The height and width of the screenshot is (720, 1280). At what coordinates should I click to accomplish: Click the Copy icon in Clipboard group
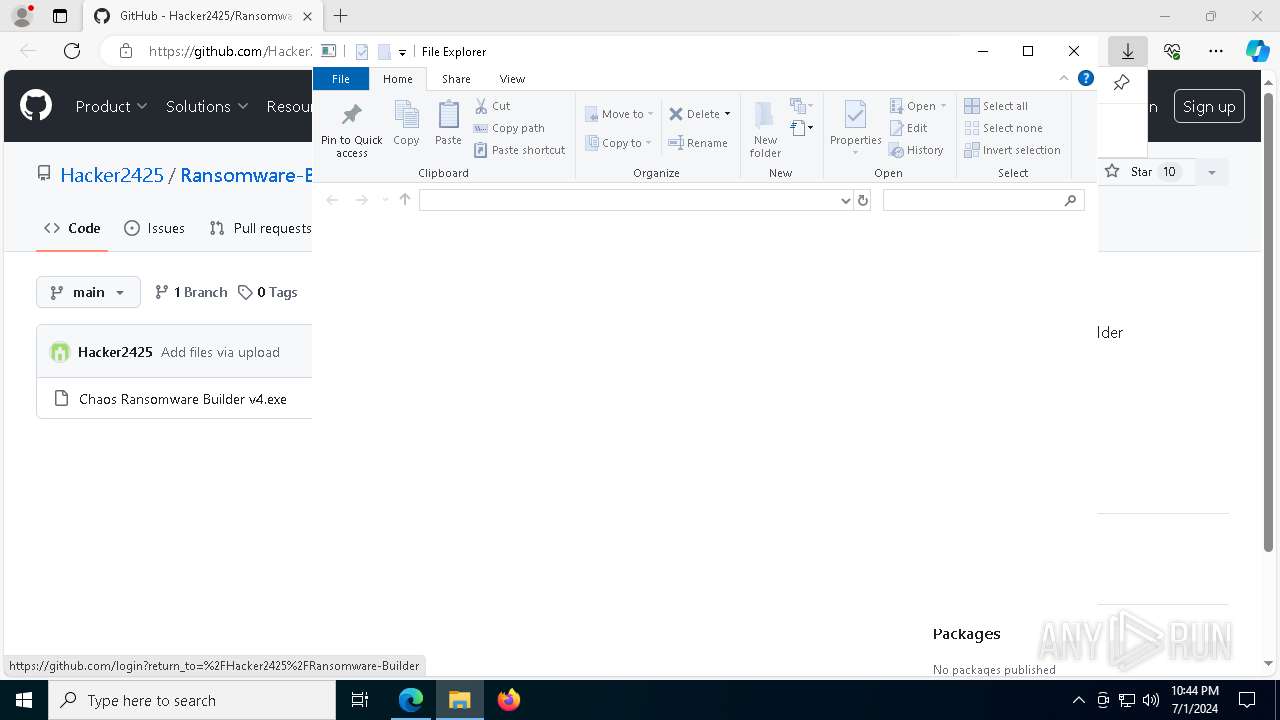406,123
